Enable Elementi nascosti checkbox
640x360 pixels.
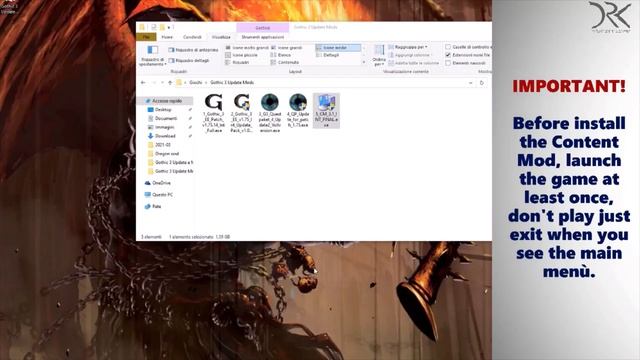448,63
